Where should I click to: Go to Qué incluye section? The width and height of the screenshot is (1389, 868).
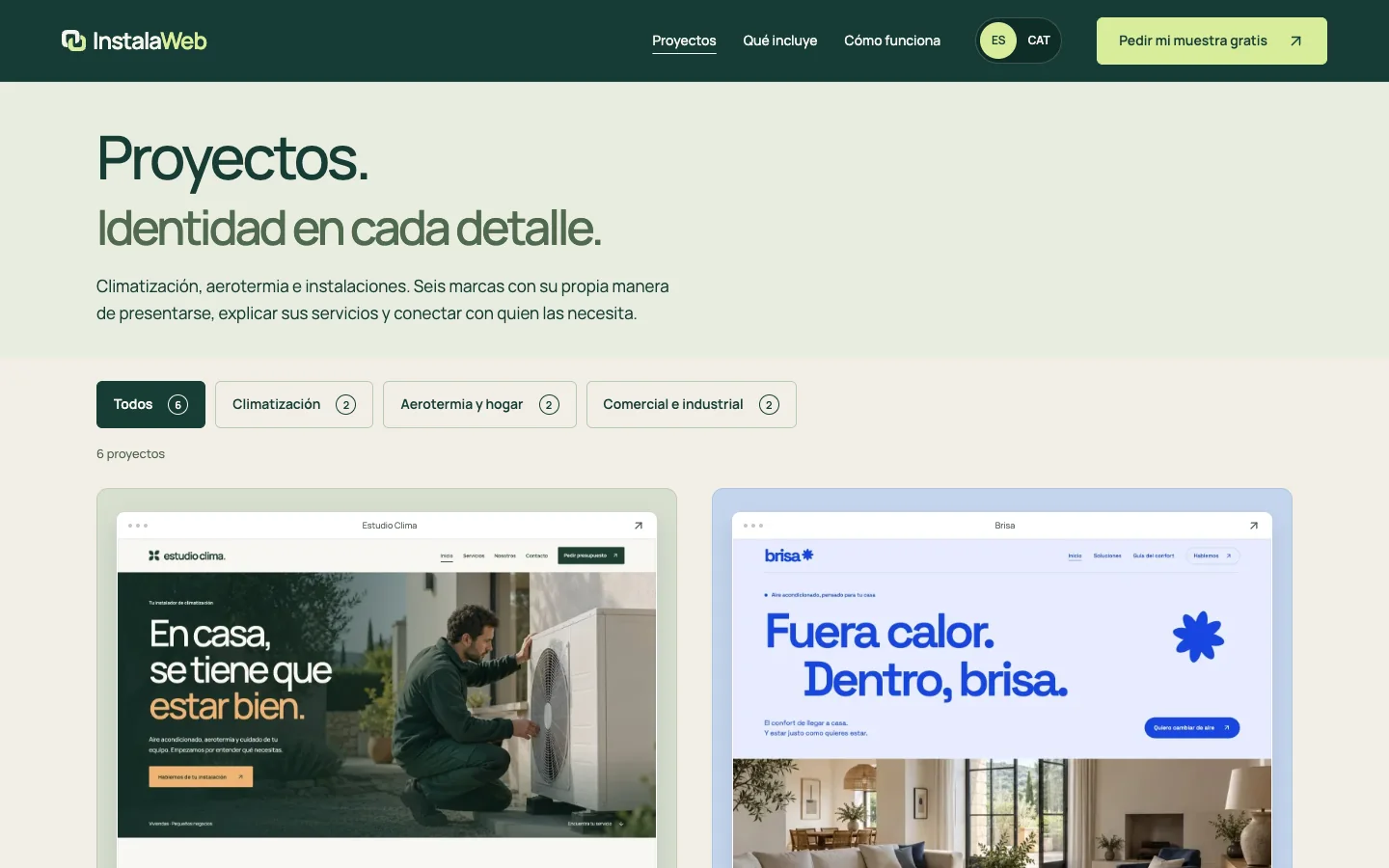click(x=780, y=41)
